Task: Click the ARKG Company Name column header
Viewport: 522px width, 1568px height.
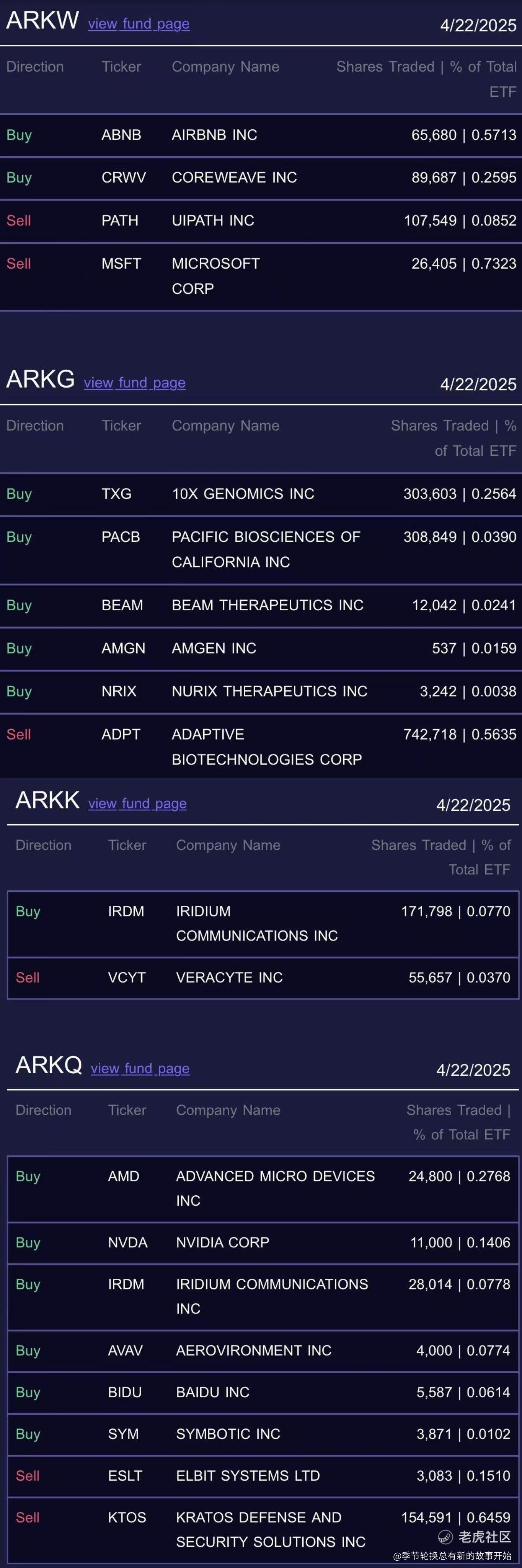Action: click(225, 426)
